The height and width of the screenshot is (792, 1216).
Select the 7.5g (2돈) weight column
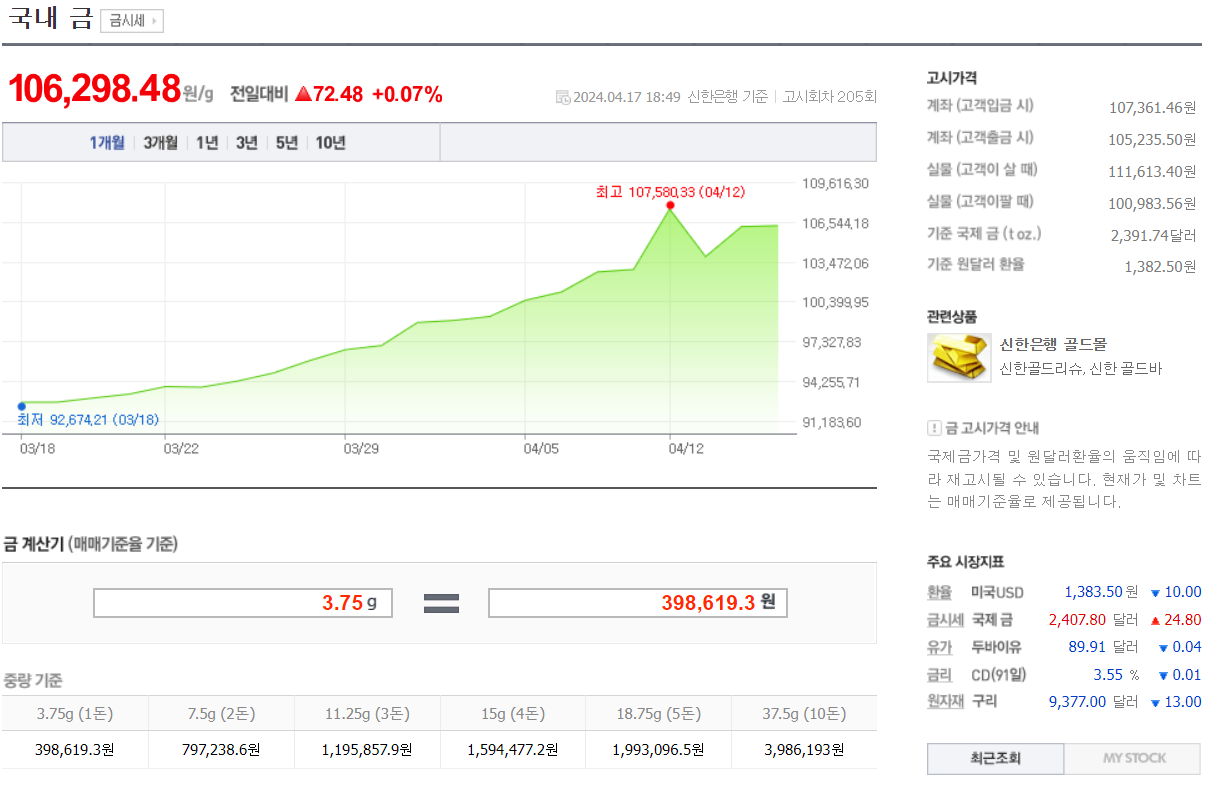click(221, 714)
